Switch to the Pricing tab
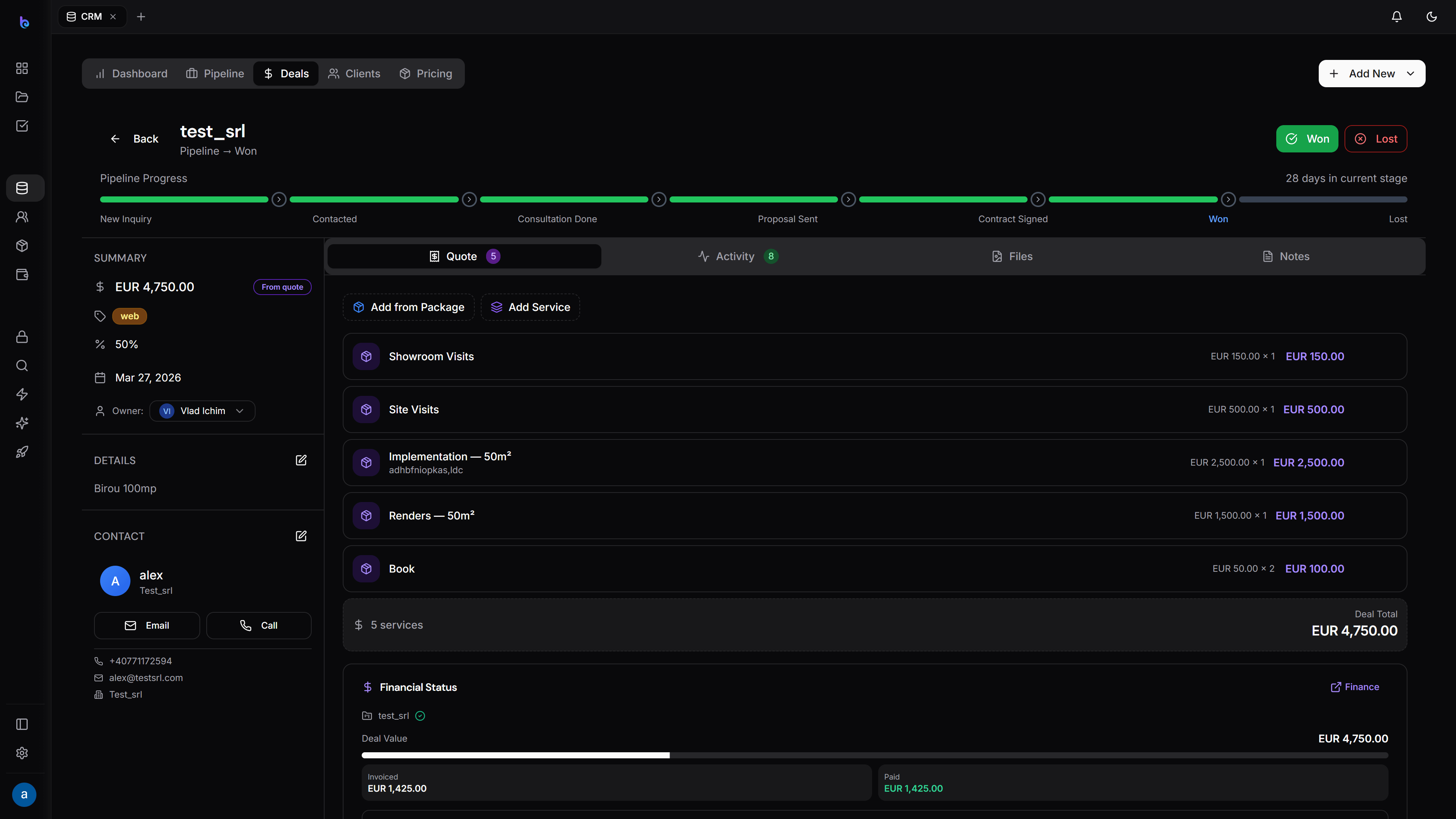Viewport: 1456px width, 819px height. click(425, 74)
